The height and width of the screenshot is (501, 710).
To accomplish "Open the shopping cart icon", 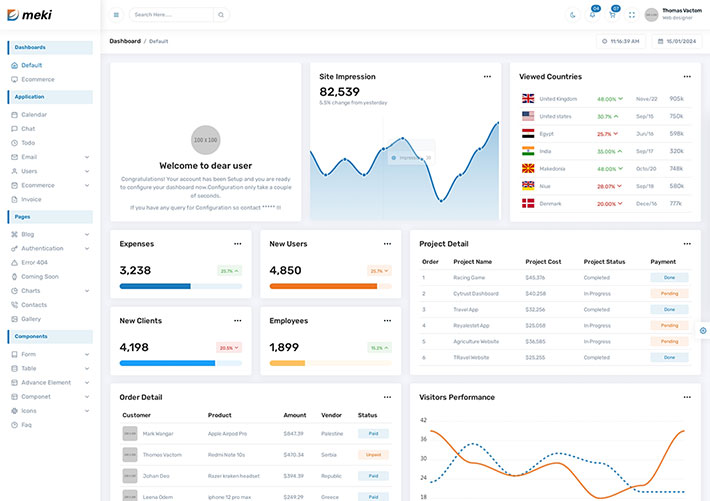I will [x=612, y=15].
